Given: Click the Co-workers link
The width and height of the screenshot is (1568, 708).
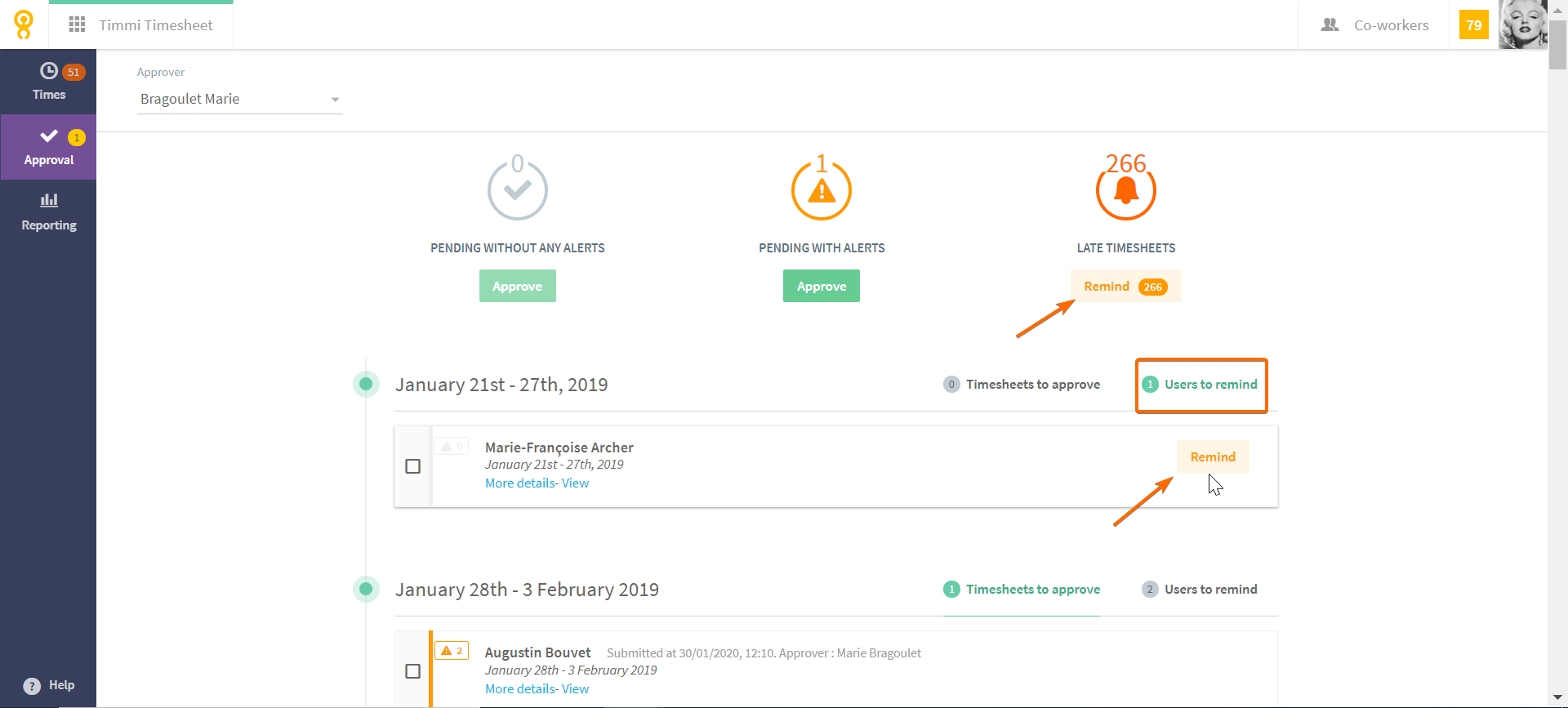Looking at the screenshot, I should click(x=1391, y=25).
